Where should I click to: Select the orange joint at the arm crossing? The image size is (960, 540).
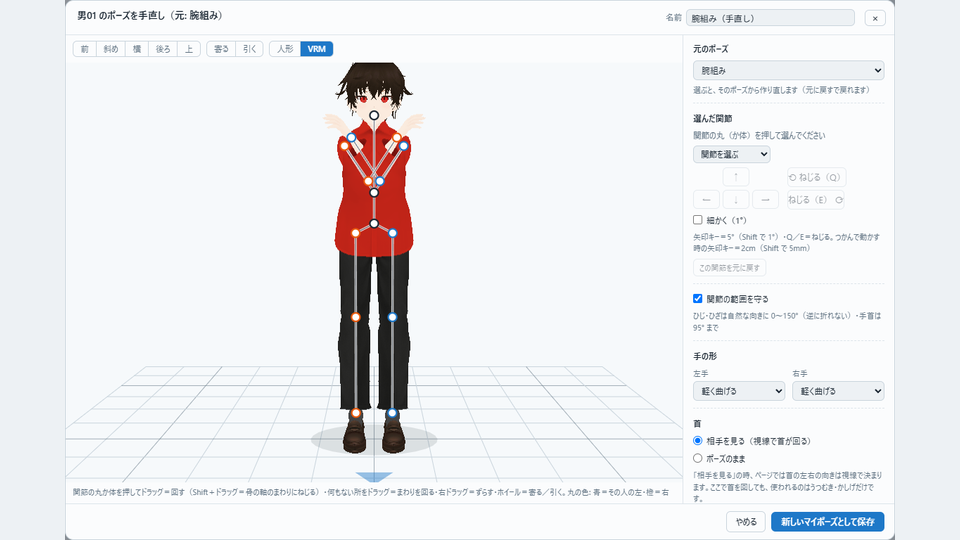[368, 181]
